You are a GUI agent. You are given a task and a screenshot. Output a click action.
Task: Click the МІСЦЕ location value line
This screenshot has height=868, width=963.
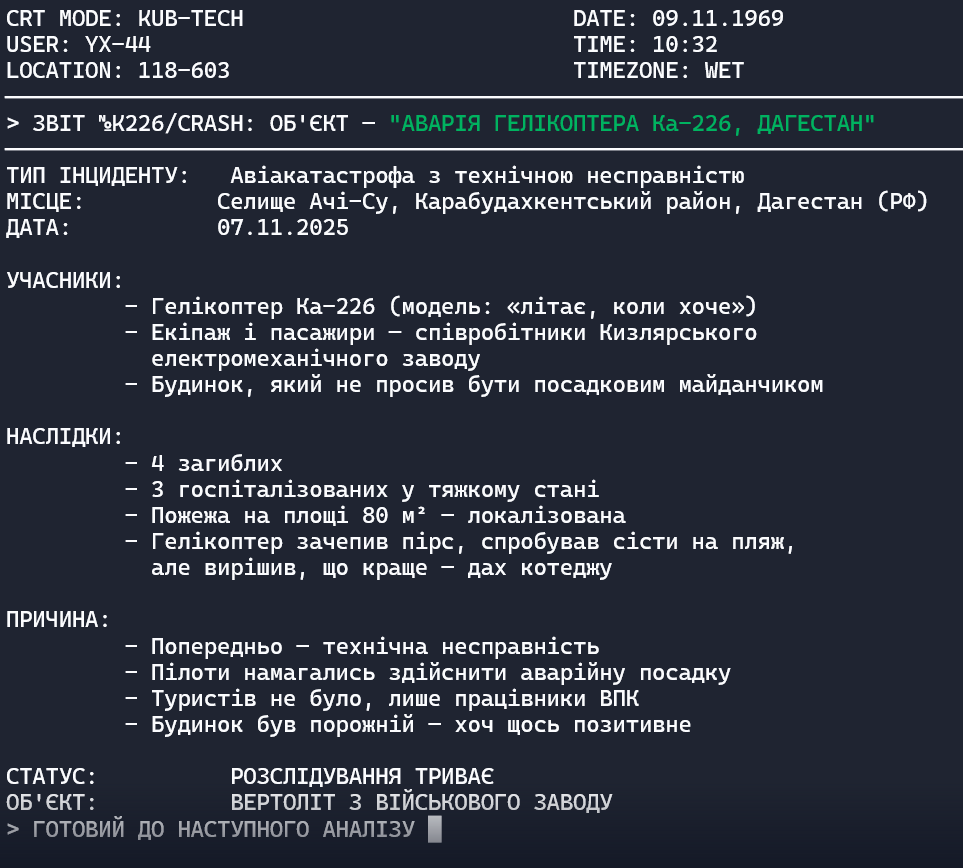[x=572, y=202]
